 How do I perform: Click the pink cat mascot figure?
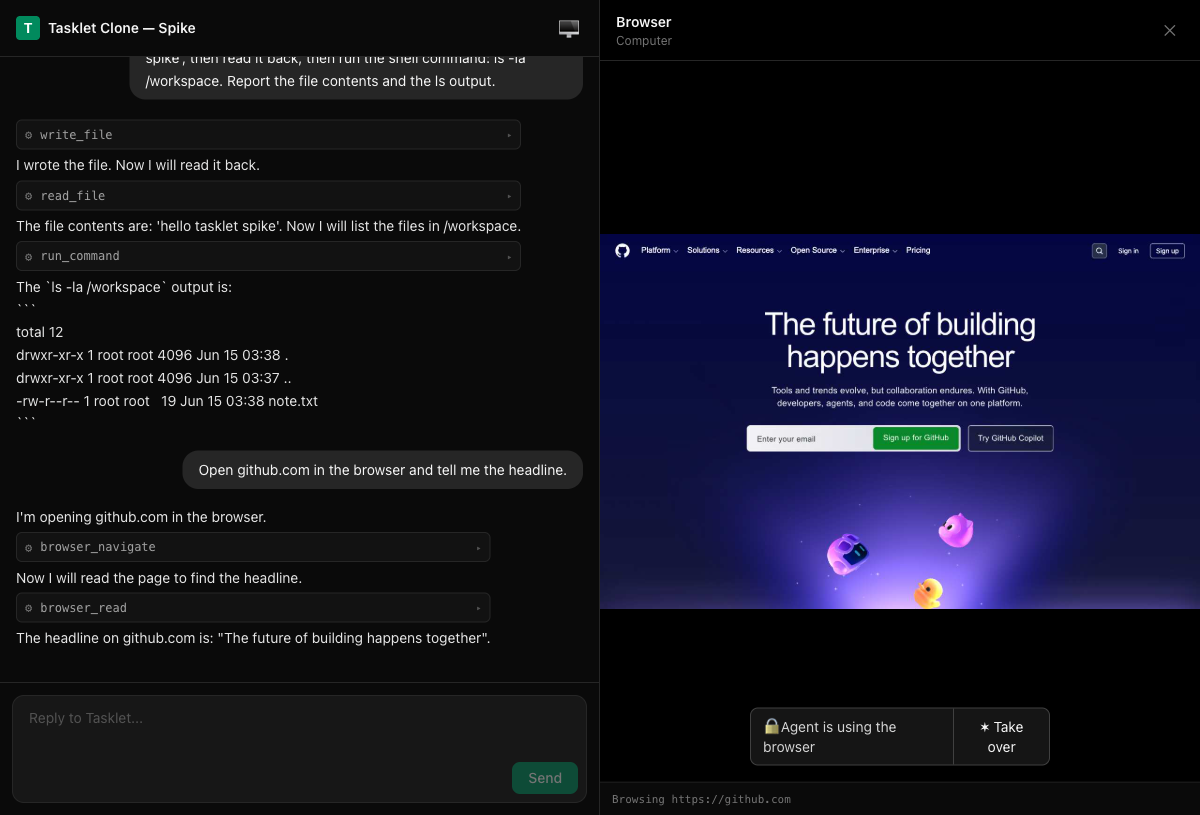point(956,529)
